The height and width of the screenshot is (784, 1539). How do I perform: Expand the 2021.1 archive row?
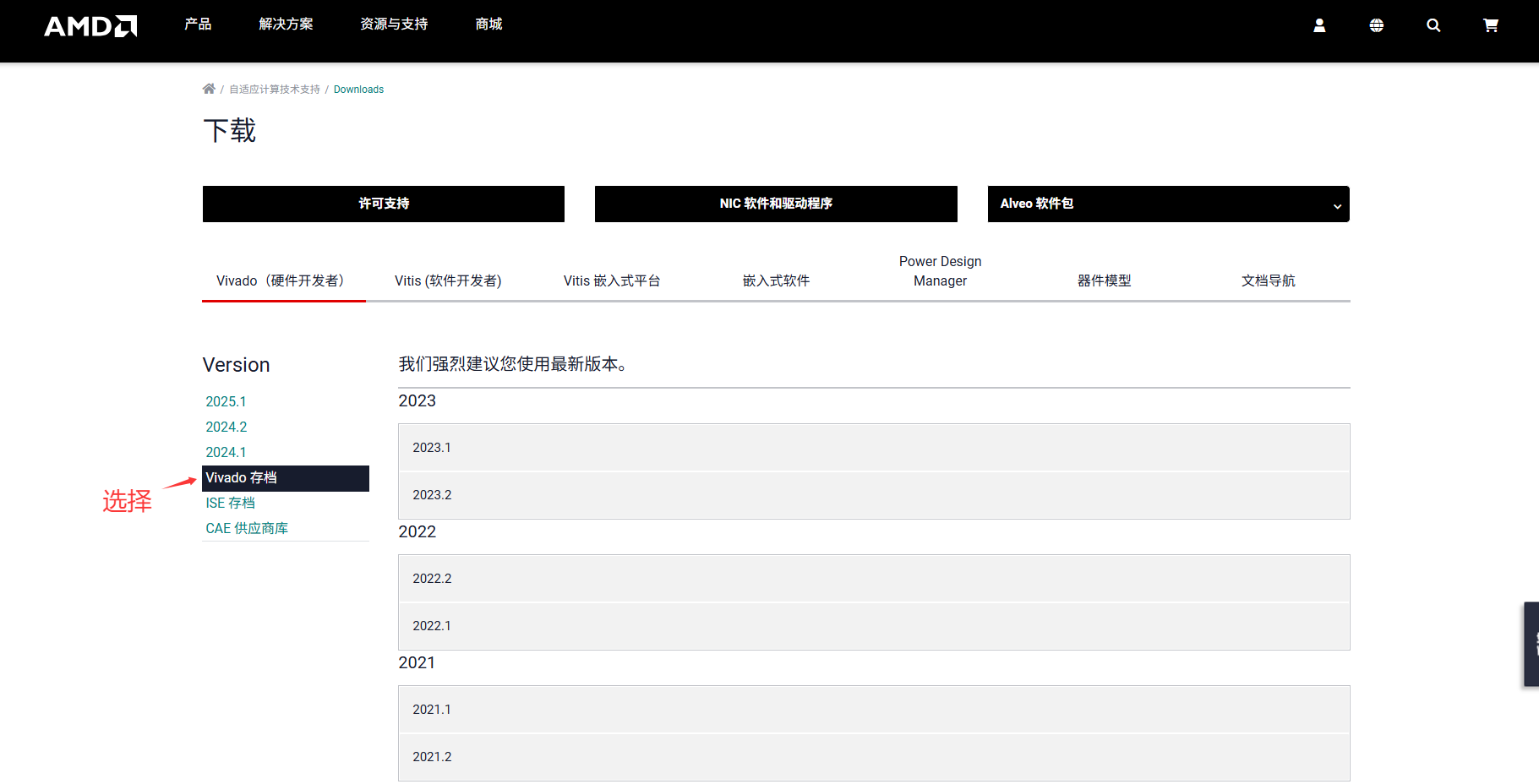(x=874, y=710)
